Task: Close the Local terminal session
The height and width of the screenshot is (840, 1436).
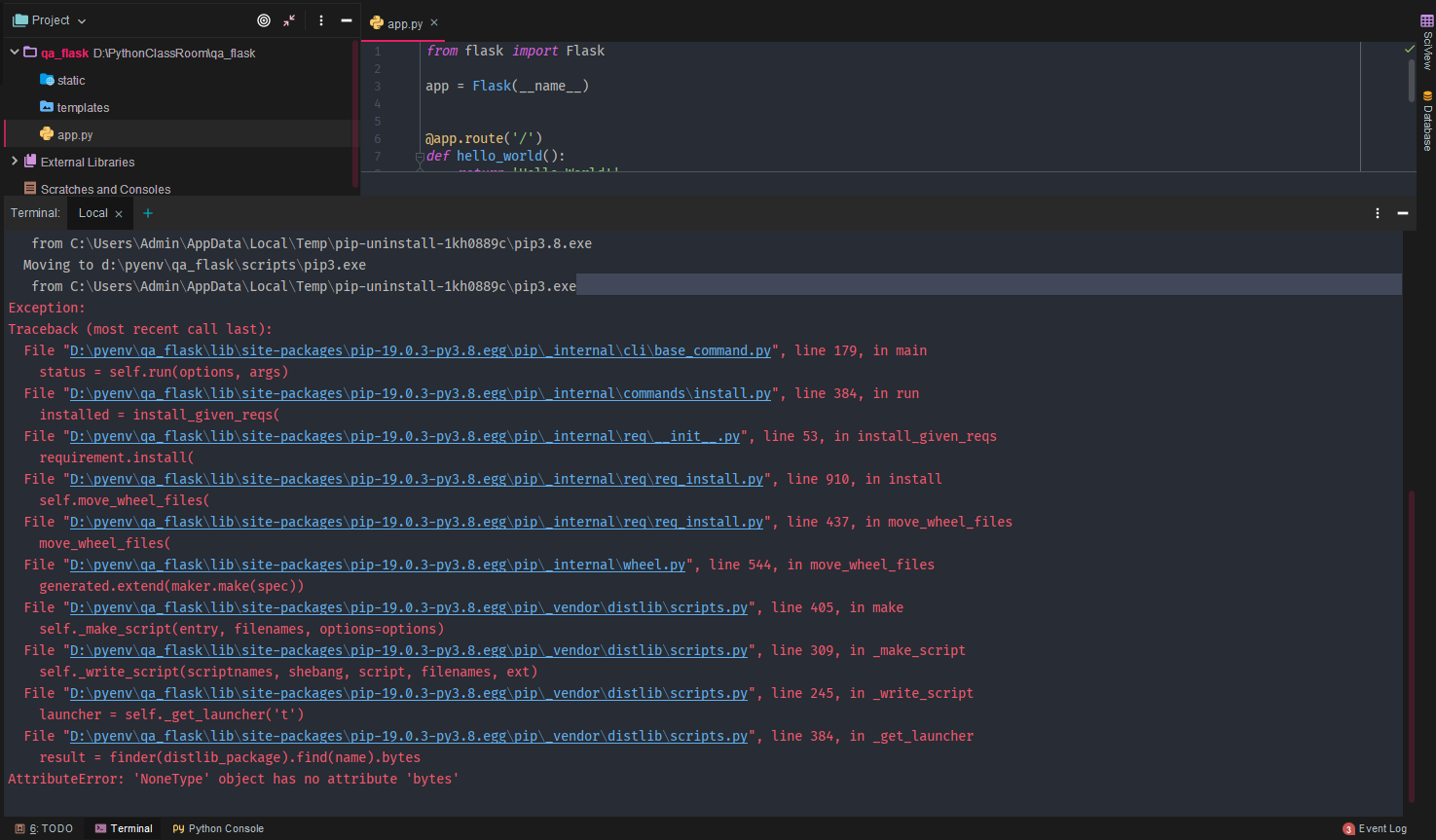Action: coord(119,214)
